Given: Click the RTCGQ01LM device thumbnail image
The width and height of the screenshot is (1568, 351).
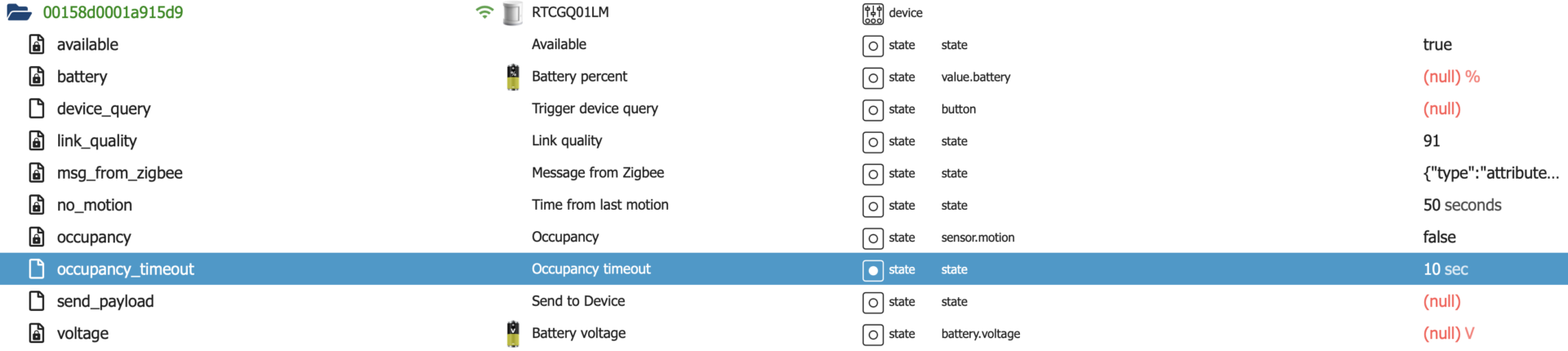Looking at the screenshot, I should point(513,13).
